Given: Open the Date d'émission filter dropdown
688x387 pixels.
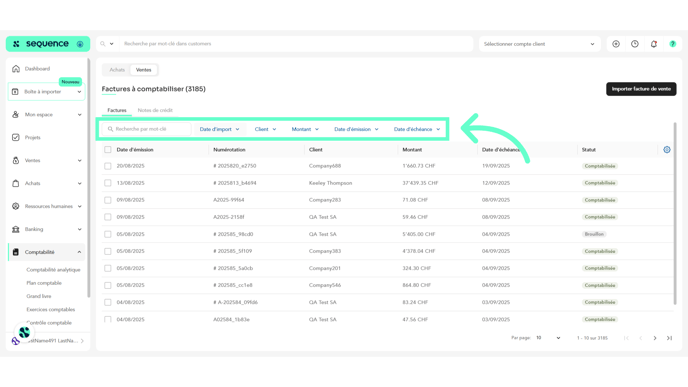Looking at the screenshot, I should tap(356, 129).
